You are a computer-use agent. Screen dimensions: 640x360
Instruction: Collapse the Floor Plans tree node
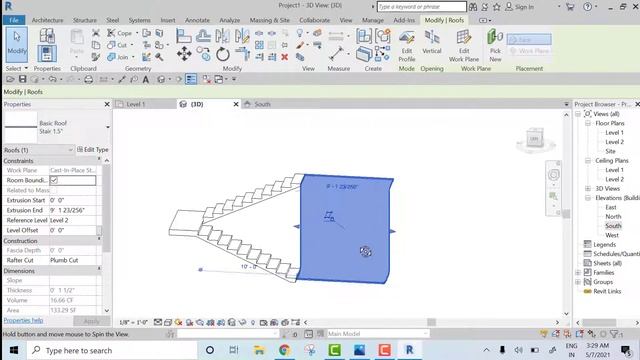[x=588, y=123]
